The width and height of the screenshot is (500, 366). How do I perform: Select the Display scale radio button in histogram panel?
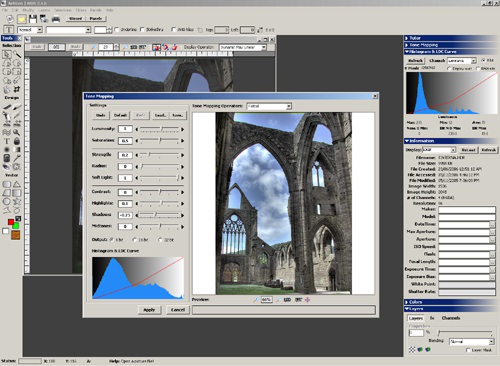pyautogui.click(x=449, y=68)
